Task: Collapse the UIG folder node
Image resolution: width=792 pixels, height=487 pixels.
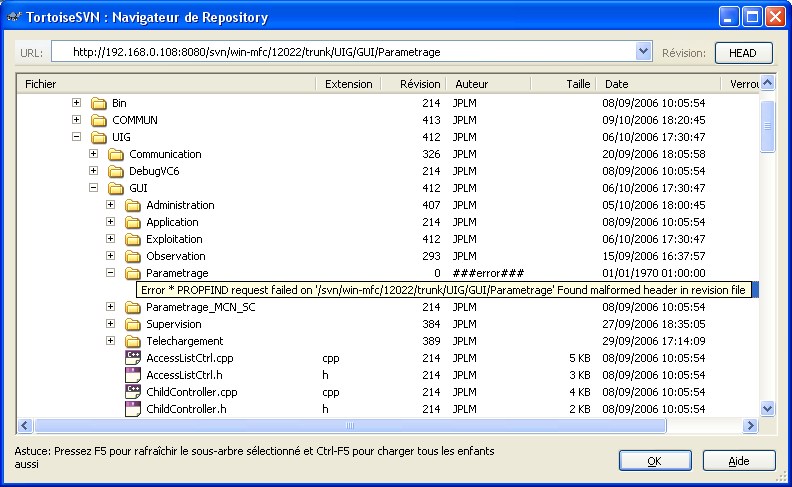Action: pyautogui.click(x=76, y=136)
